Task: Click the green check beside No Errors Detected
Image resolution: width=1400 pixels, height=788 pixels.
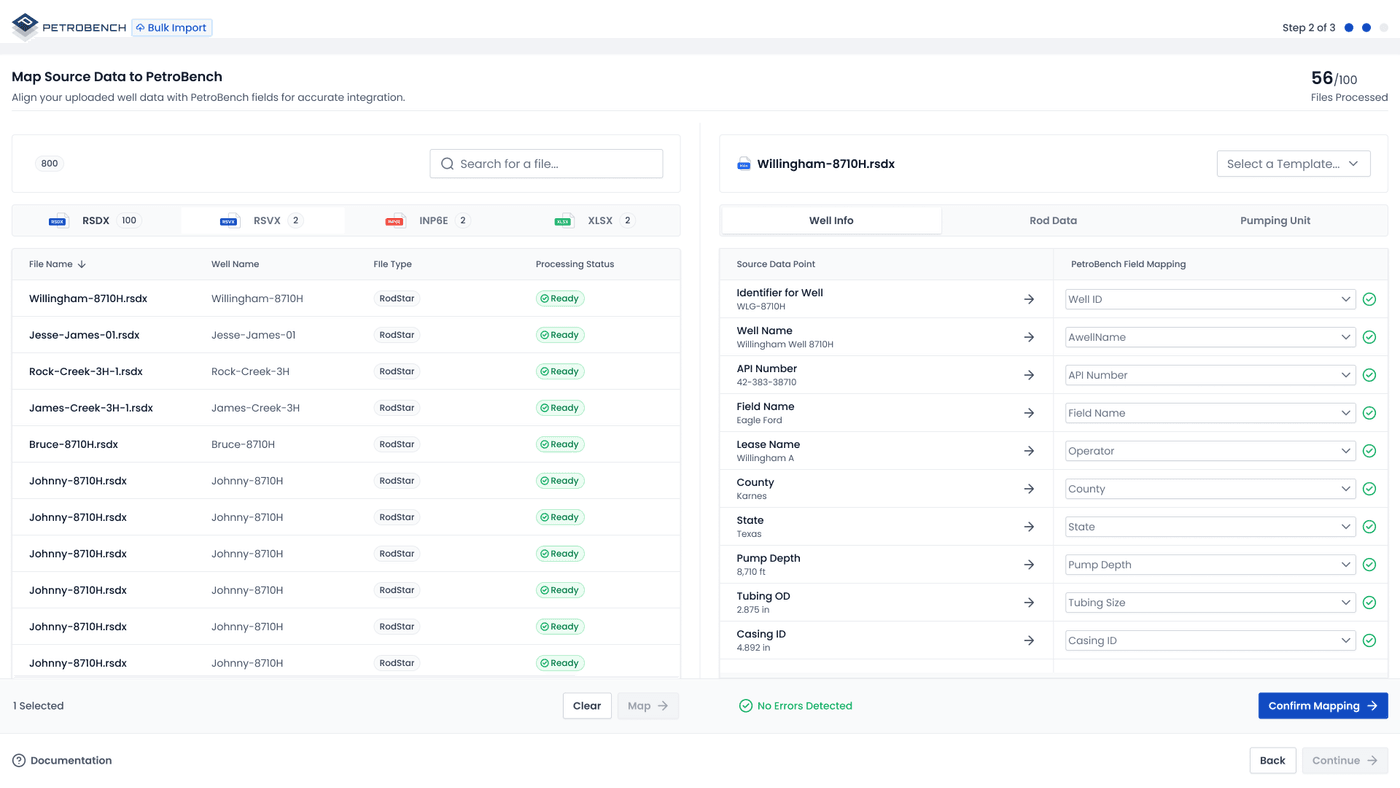Action: click(x=745, y=705)
